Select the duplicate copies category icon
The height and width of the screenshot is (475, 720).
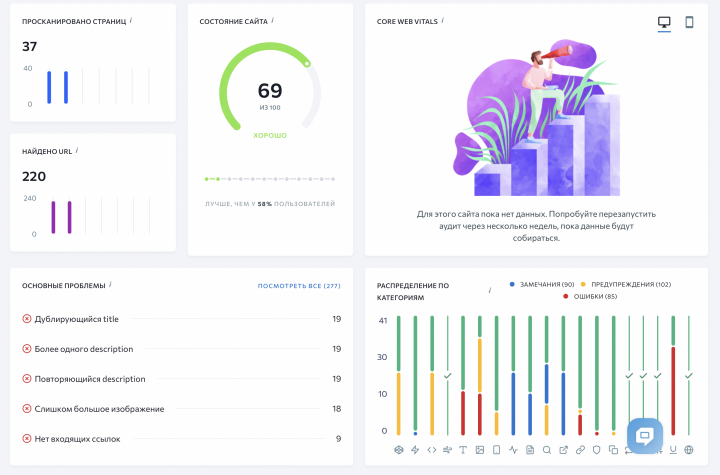tap(613, 450)
